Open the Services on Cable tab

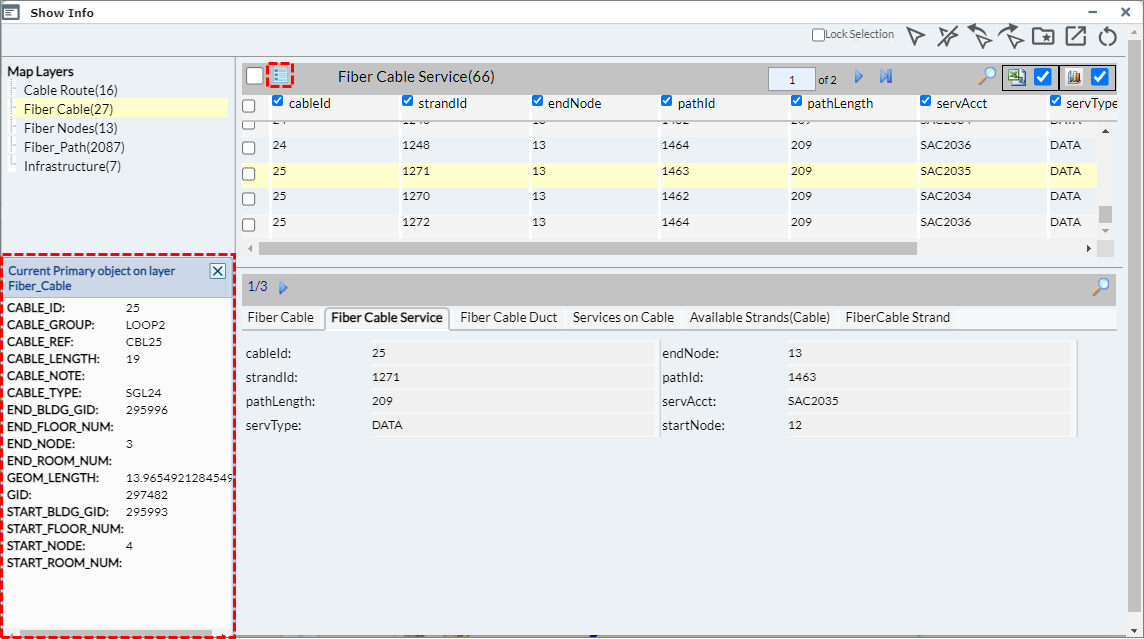623,317
